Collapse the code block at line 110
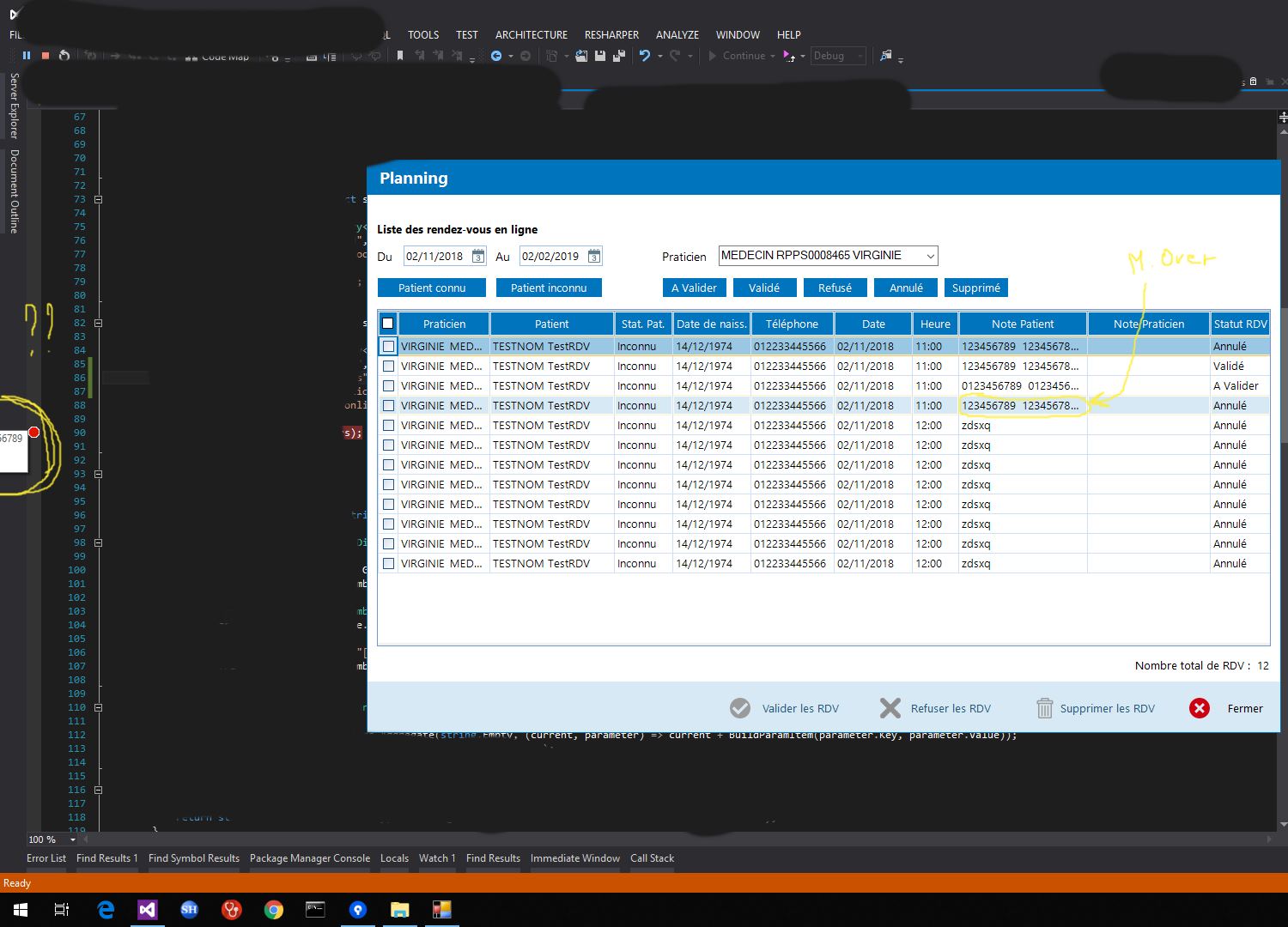The image size is (1288, 927). [98, 707]
